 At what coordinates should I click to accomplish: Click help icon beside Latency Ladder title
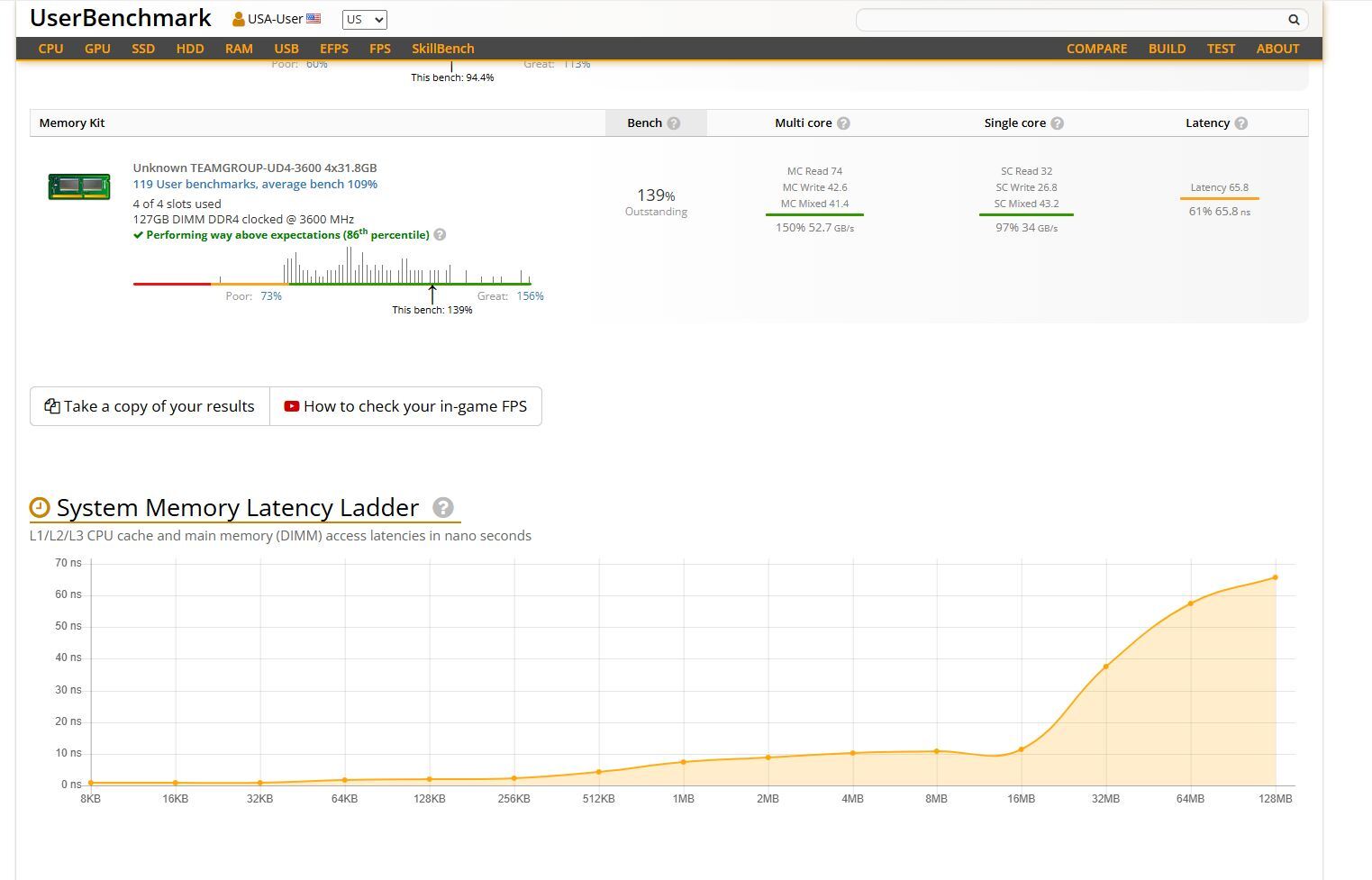442,508
